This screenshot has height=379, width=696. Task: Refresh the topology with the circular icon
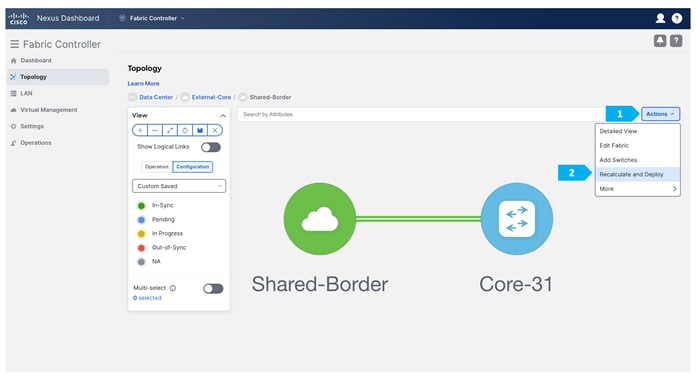[x=185, y=130]
